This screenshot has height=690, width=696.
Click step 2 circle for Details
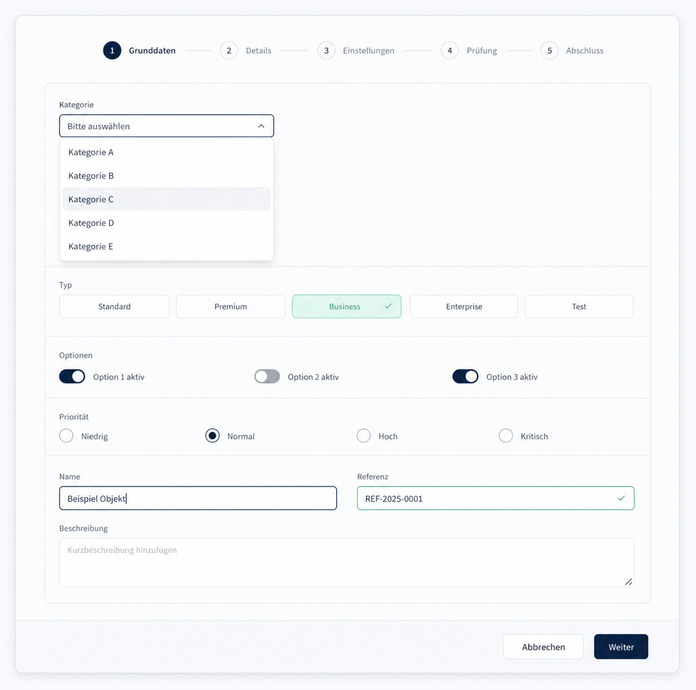[229, 51]
